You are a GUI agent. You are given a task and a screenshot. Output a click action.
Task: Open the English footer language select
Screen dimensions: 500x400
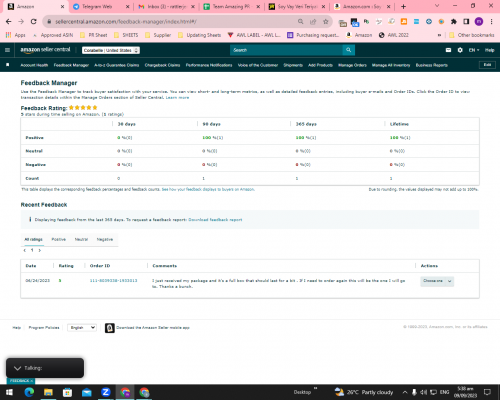82,328
